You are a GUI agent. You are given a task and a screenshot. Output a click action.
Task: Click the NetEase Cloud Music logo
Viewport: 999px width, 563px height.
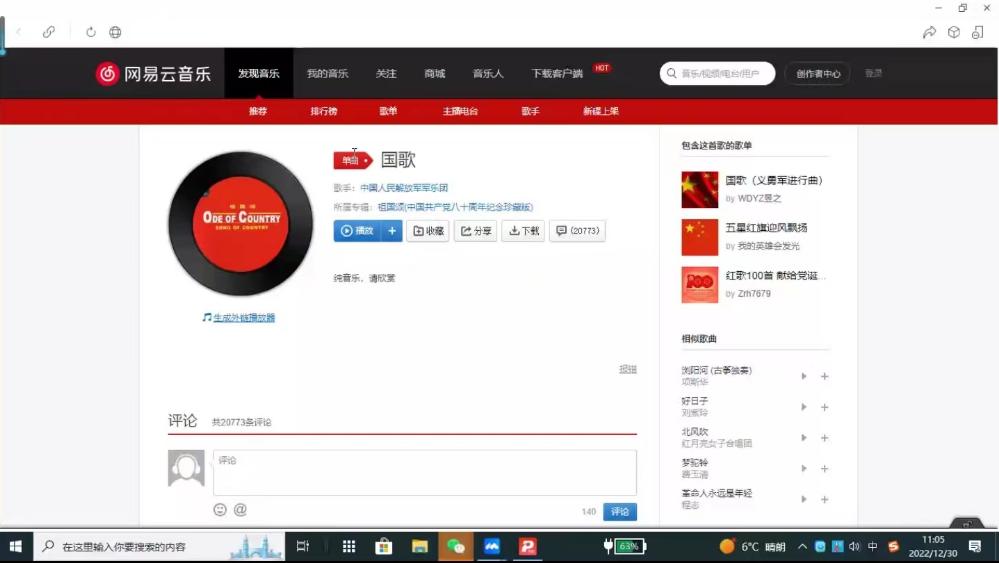pos(153,74)
